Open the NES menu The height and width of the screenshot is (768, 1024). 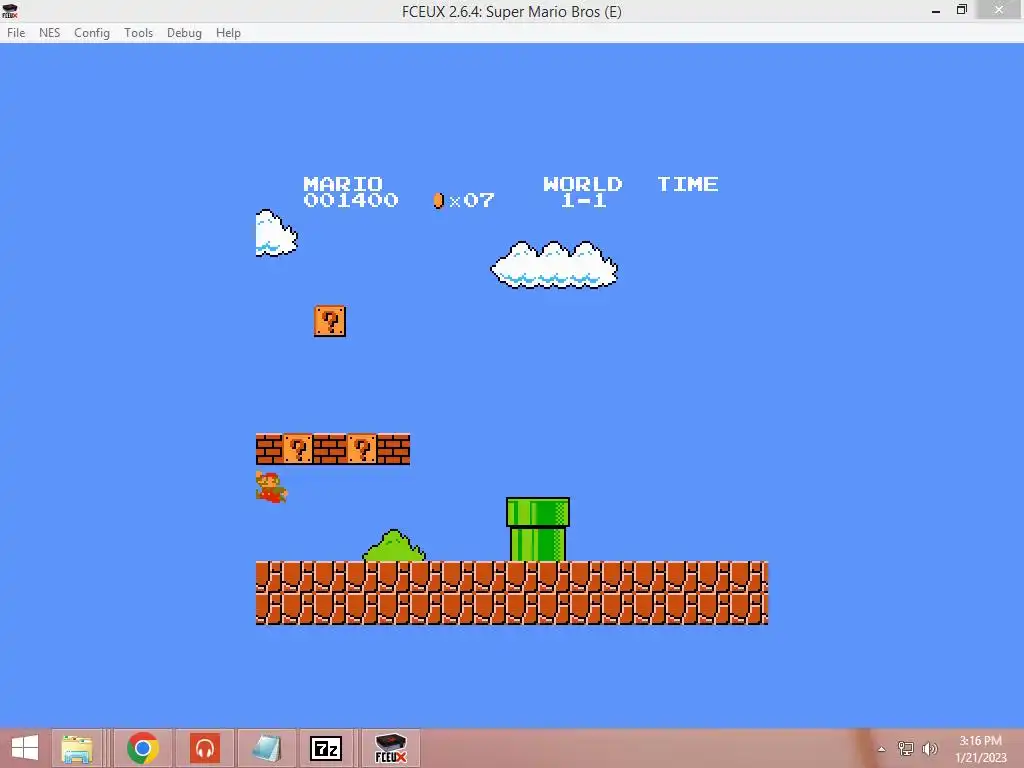50,33
